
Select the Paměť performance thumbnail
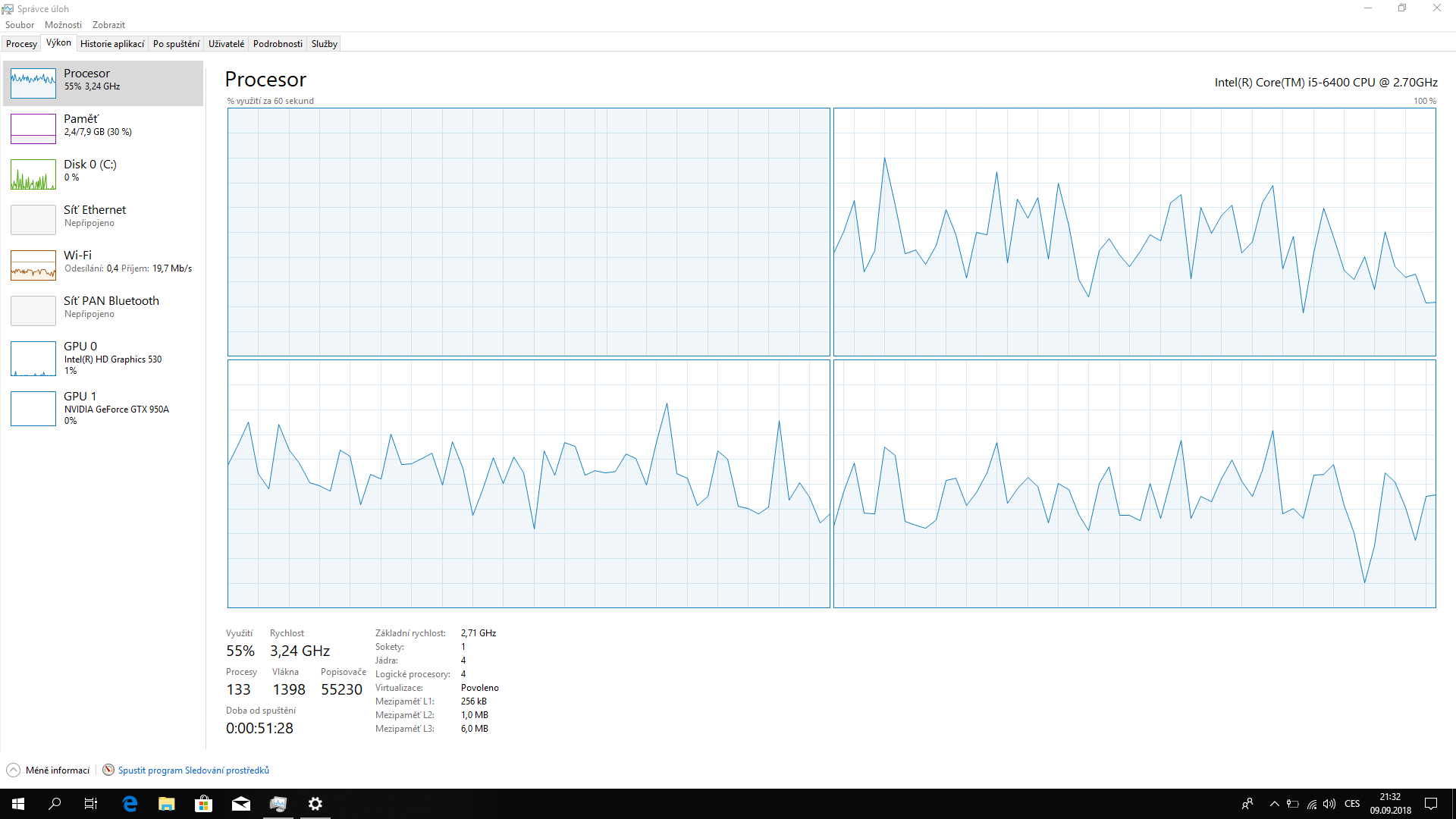click(33, 128)
